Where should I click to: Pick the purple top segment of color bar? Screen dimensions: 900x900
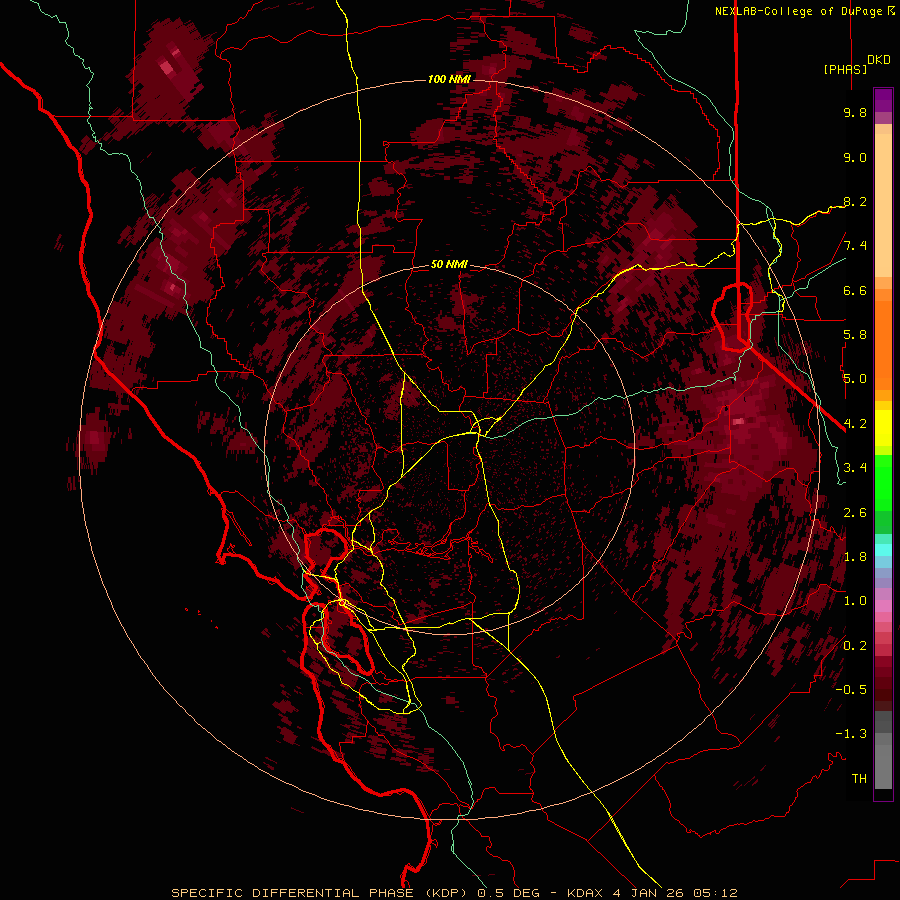click(x=883, y=100)
